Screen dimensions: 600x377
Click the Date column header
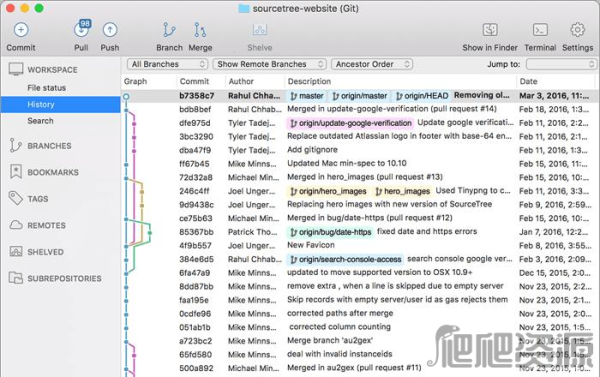[x=528, y=81]
